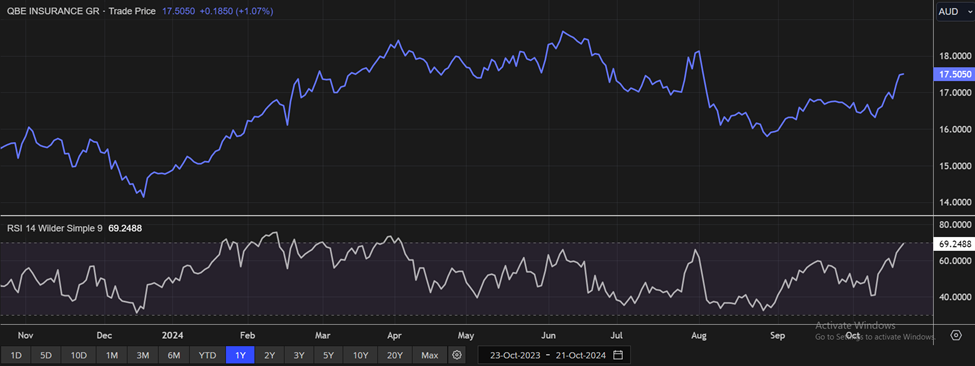Select the 1D time range

pyautogui.click(x=16, y=355)
